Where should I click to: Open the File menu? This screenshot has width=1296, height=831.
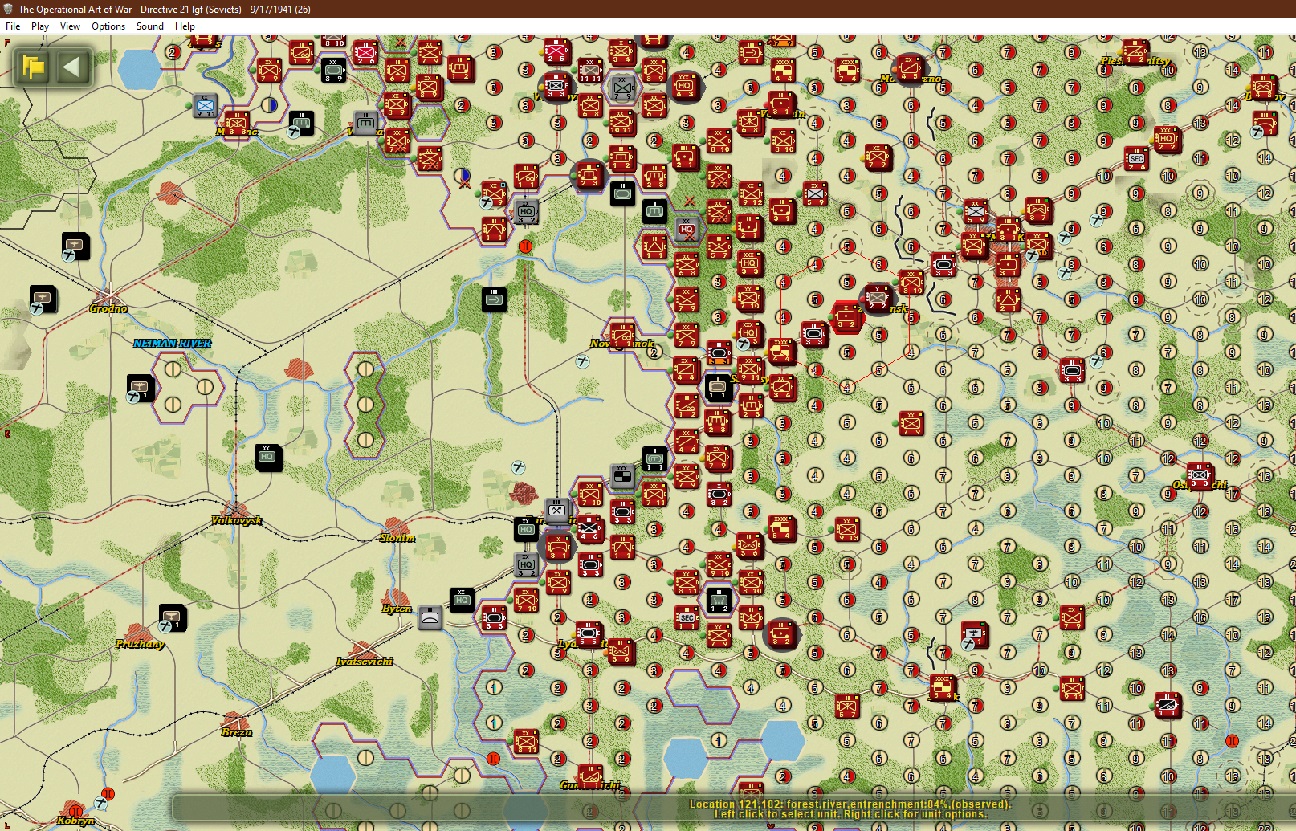coord(12,26)
